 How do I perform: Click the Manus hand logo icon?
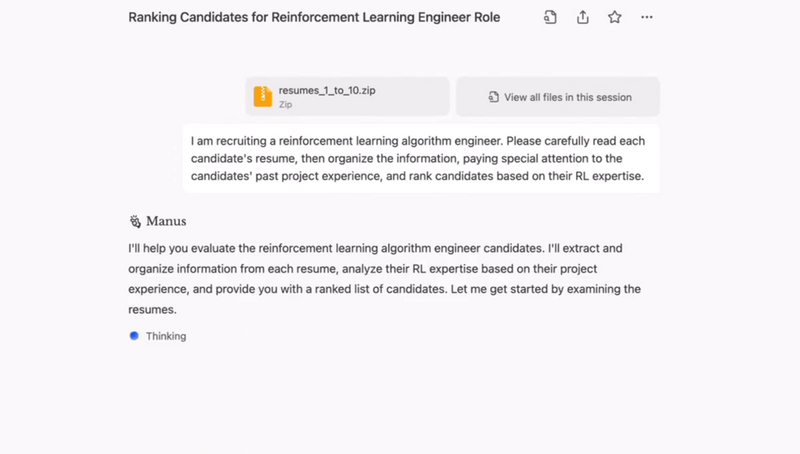pyautogui.click(x=135, y=221)
